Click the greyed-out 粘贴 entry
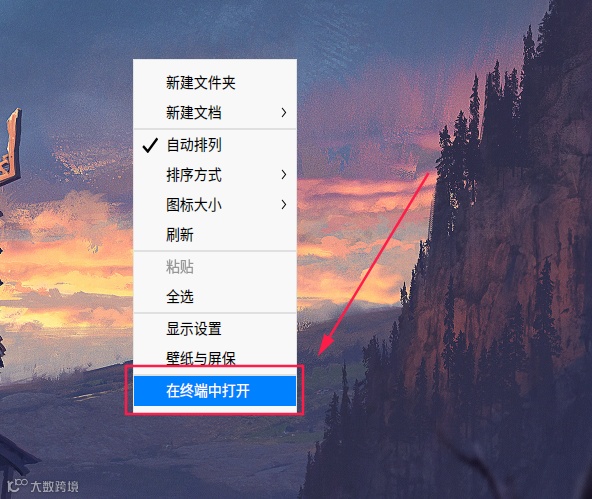The height and width of the screenshot is (499, 592). pyautogui.click(x=215, y=267)
